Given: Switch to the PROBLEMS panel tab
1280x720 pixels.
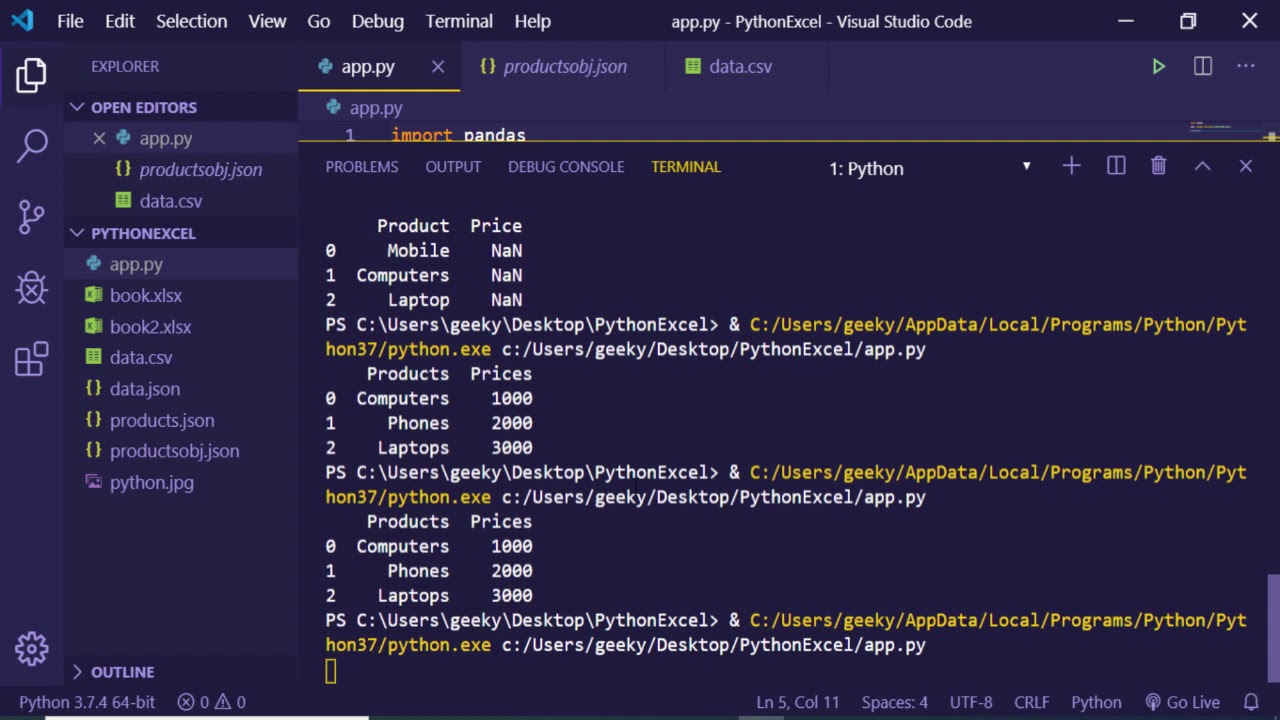Looking at the screenshot, I should click(x=361, y=167).
